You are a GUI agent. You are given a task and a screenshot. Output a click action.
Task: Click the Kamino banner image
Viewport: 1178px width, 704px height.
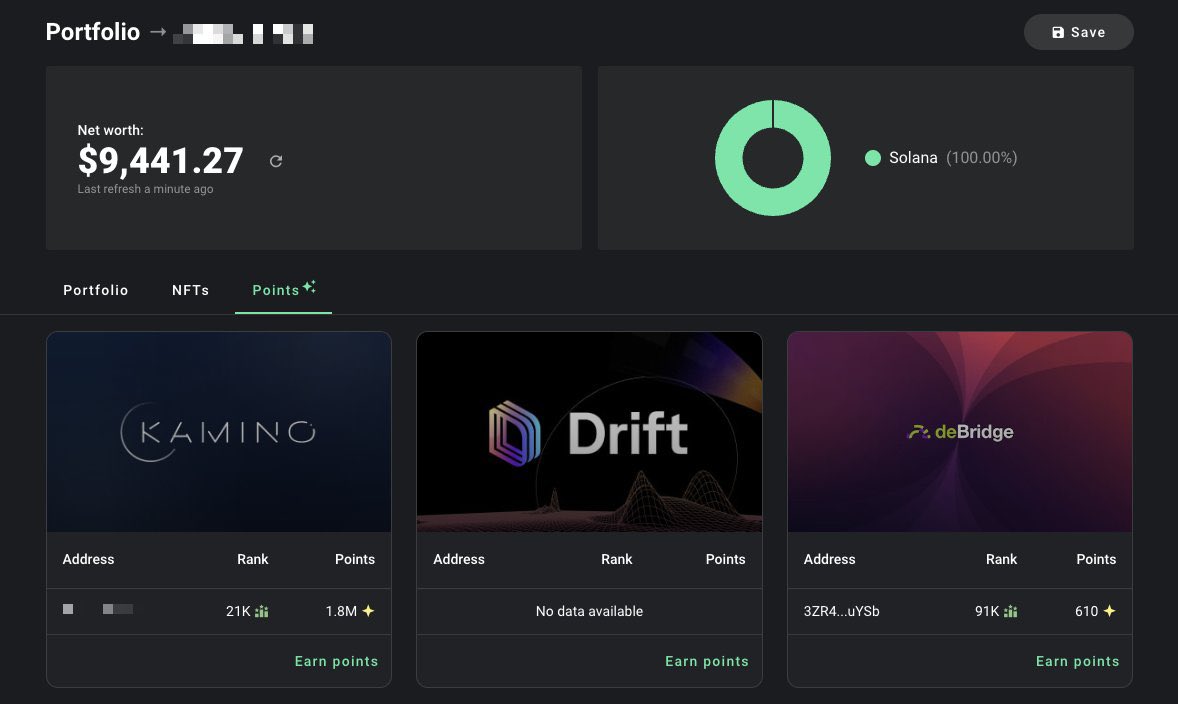tap(219, 432)
